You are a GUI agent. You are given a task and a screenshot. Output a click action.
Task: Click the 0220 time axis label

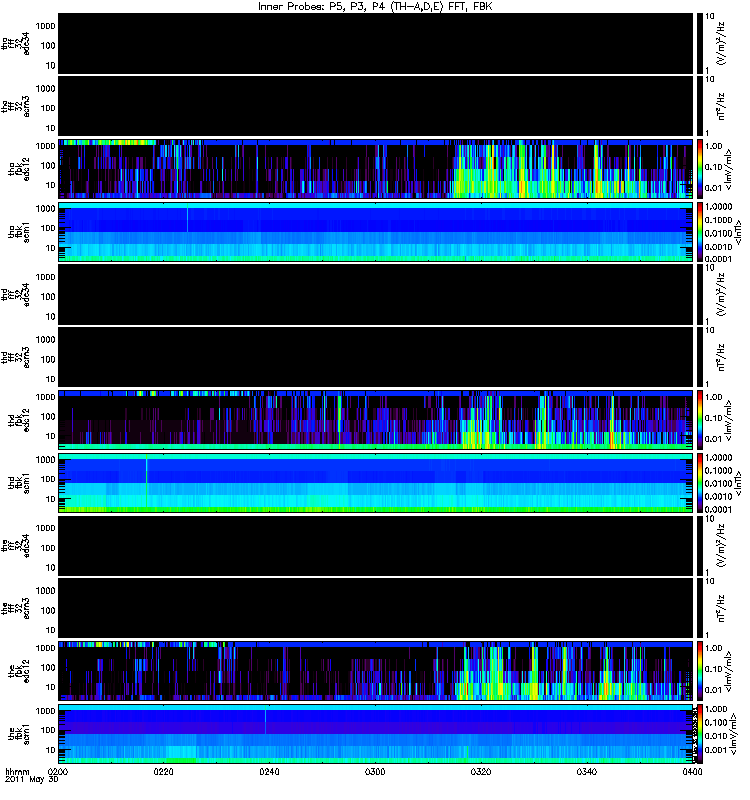pyautogui.click(x=163, y=771)
